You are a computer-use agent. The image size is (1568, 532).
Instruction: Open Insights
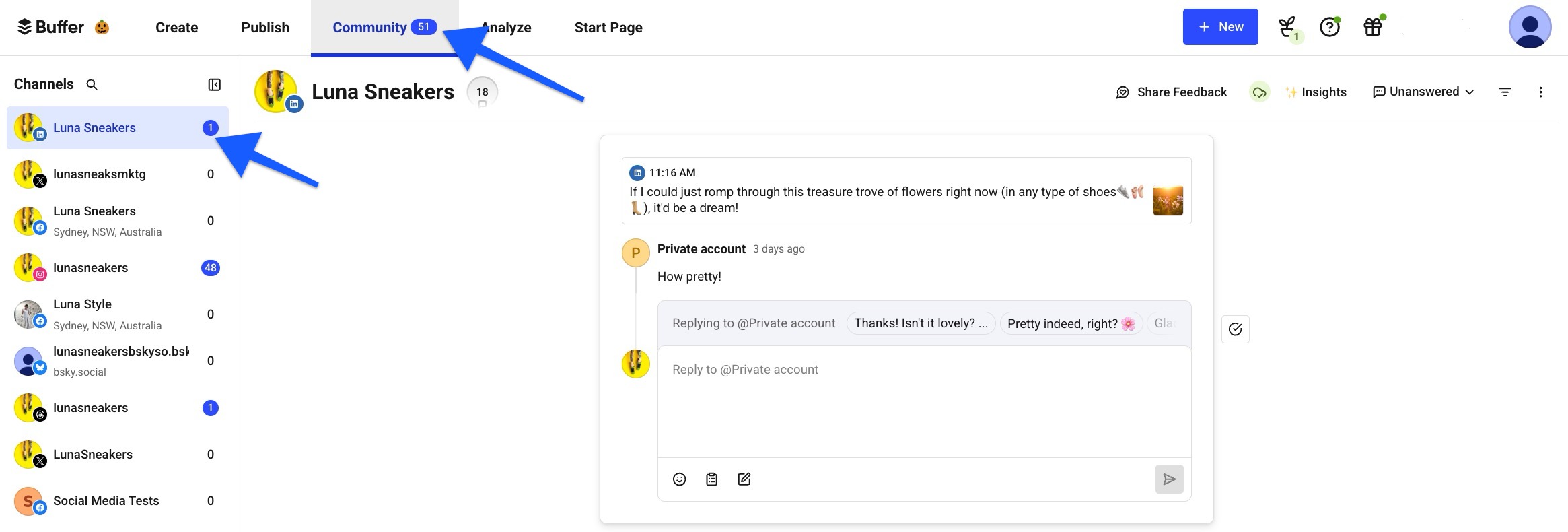(x=1316, y=92)
